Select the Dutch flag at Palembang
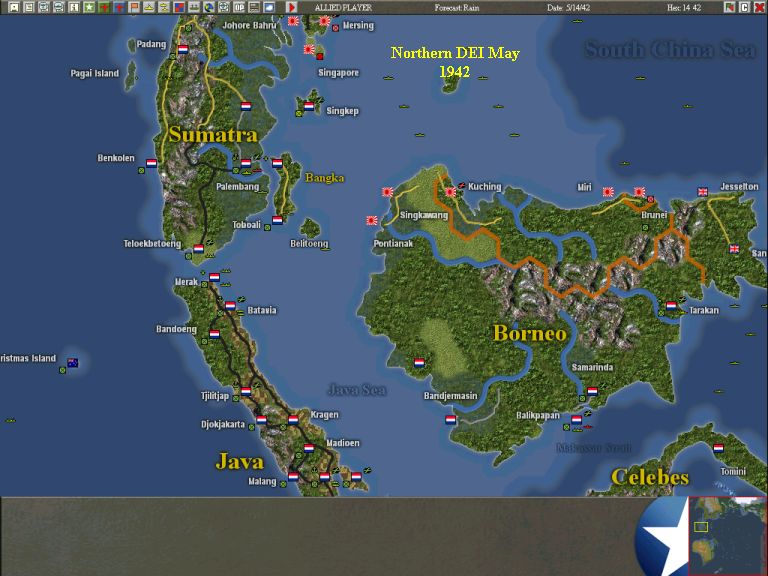768x576 pixels. pos(246,163)
